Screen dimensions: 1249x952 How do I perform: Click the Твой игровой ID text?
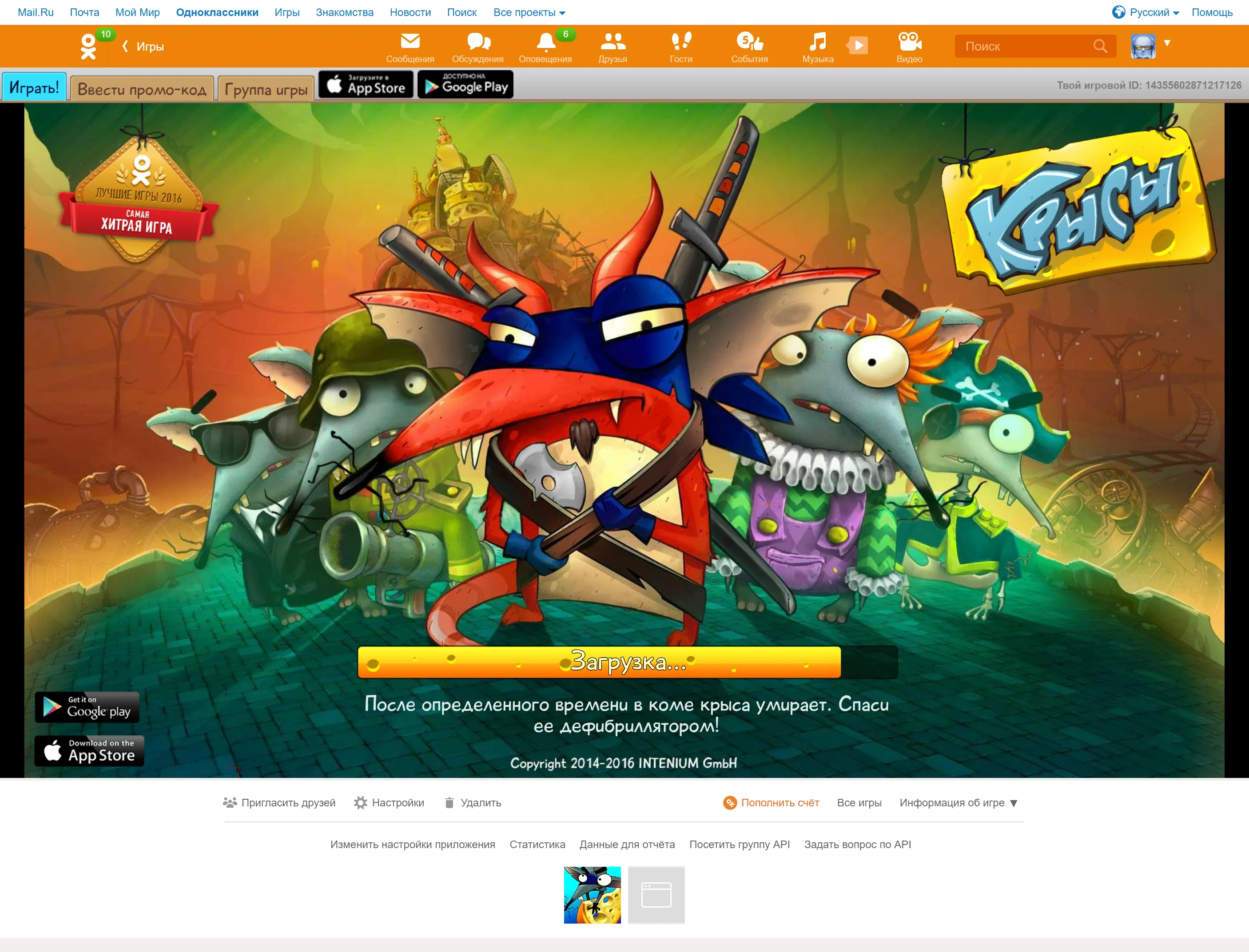pos(1149,85)
